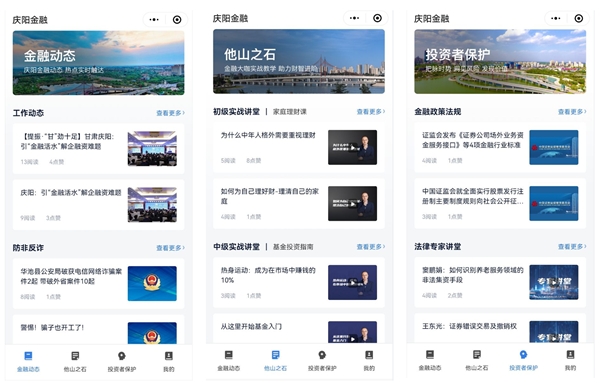Play video thumbnail for 窦鹏娟 lecture
Screen dimensions: 600x383
[554, 282]
